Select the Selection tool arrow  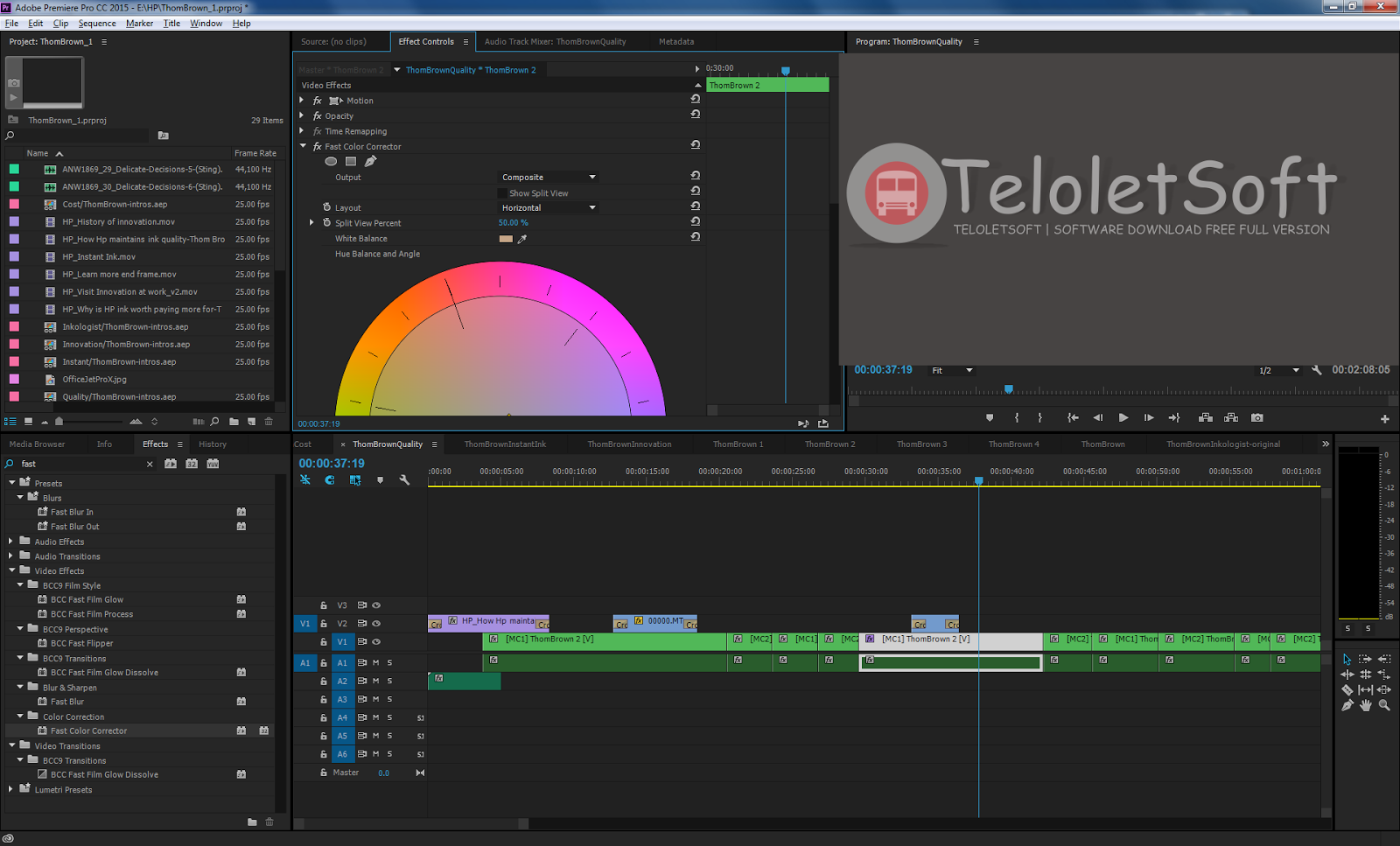[x=1347, y=660]
